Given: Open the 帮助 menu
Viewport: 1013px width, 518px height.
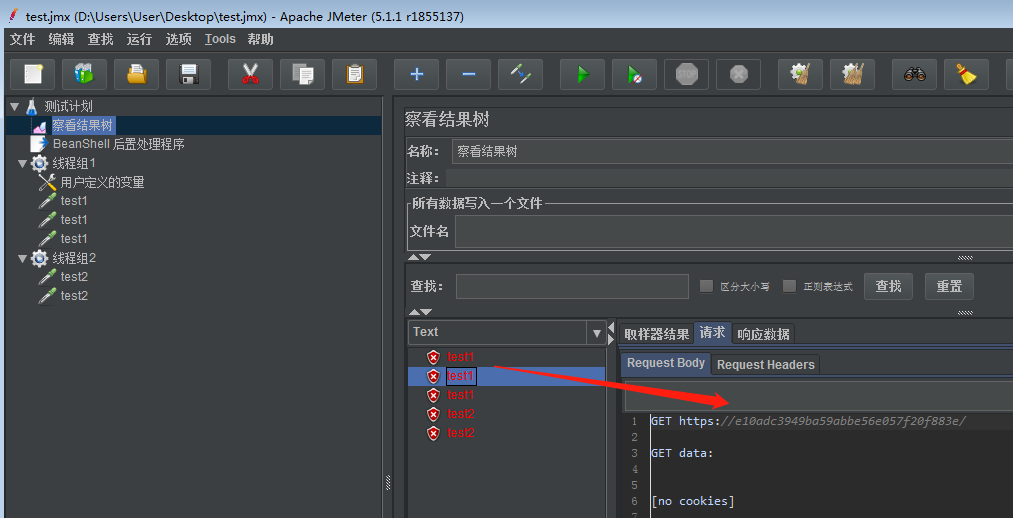Looking at the screenshot, I should click(x=260, y=39).
